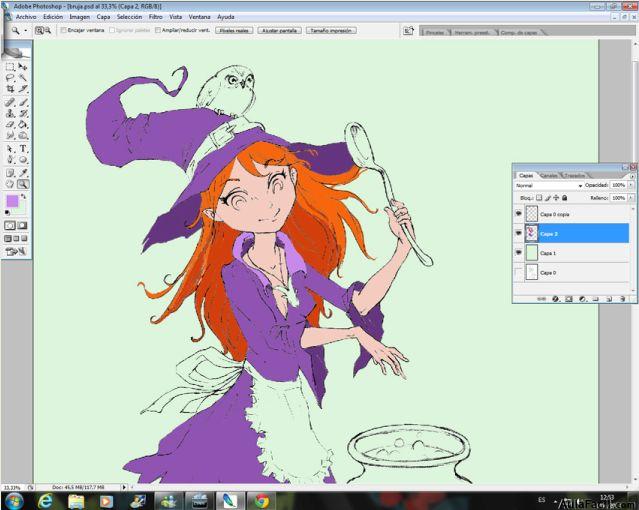
Task: Select the Type tool
Action: [23, 149]
